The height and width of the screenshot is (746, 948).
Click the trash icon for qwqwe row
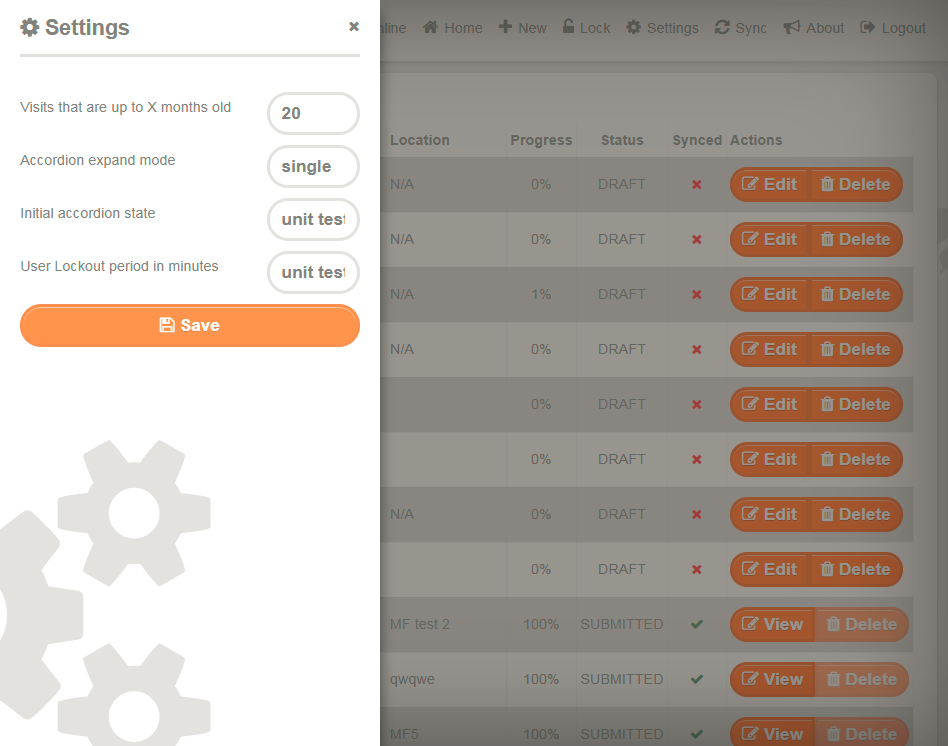(833, 680)
